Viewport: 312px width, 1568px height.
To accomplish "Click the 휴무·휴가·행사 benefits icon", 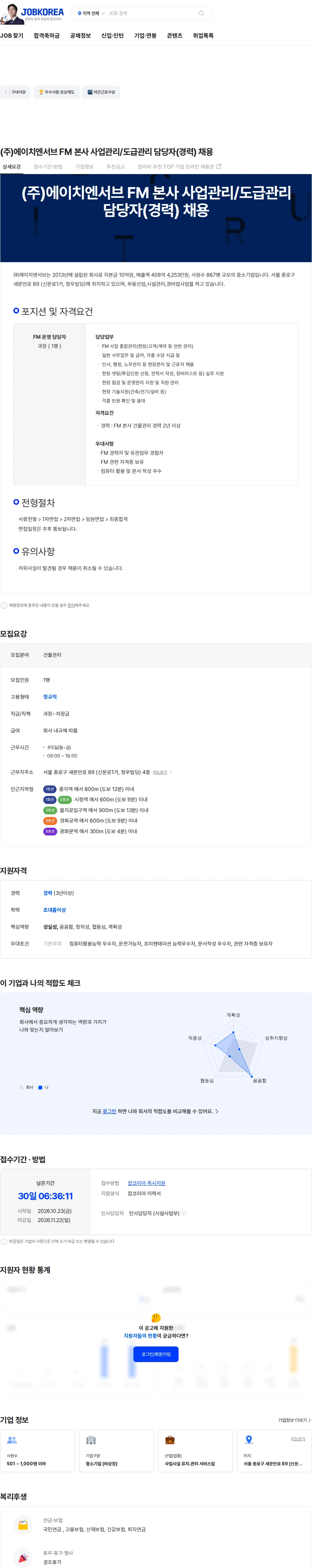I will pyautogui.click(x=23, y=1558).
